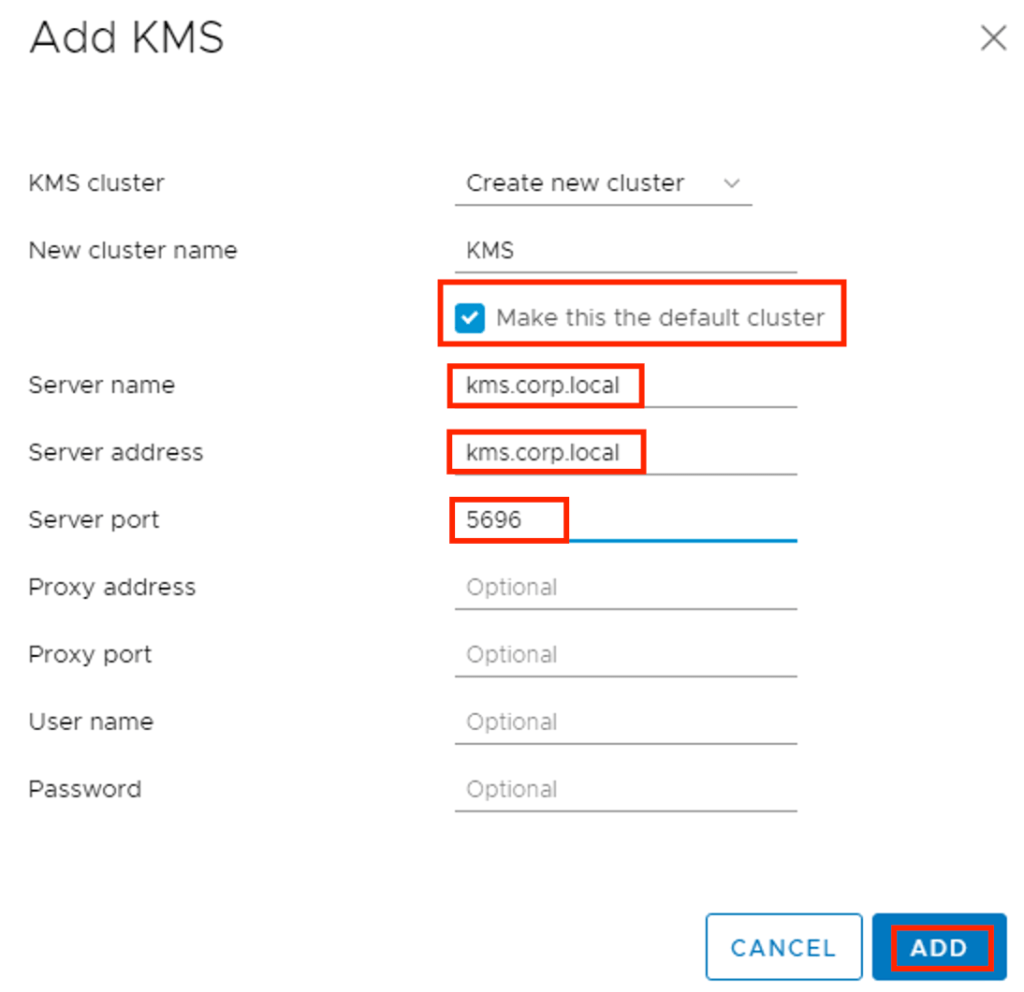Focus the Proxy port optional field
This screenshot has width=1024, height=992.
tap(625, 655)
